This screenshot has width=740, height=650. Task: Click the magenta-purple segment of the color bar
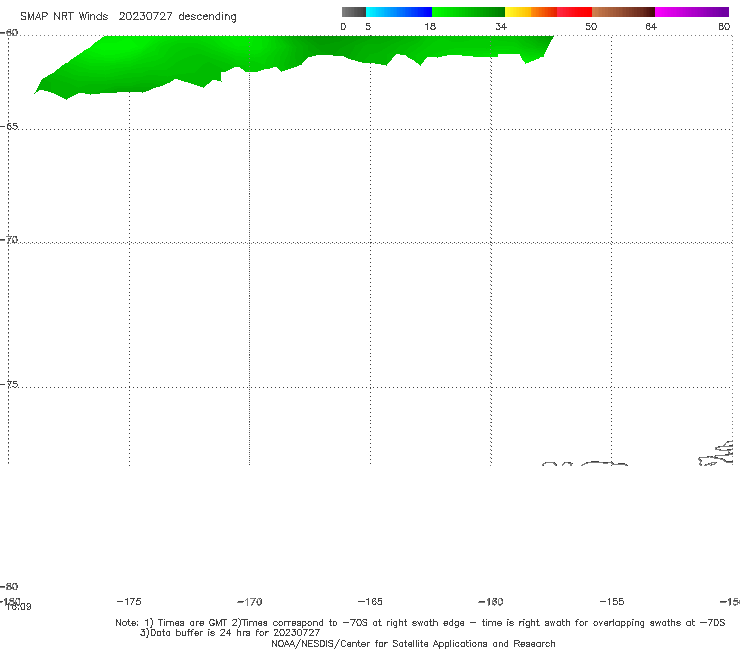pyautogui.click(x=692, y=12)
